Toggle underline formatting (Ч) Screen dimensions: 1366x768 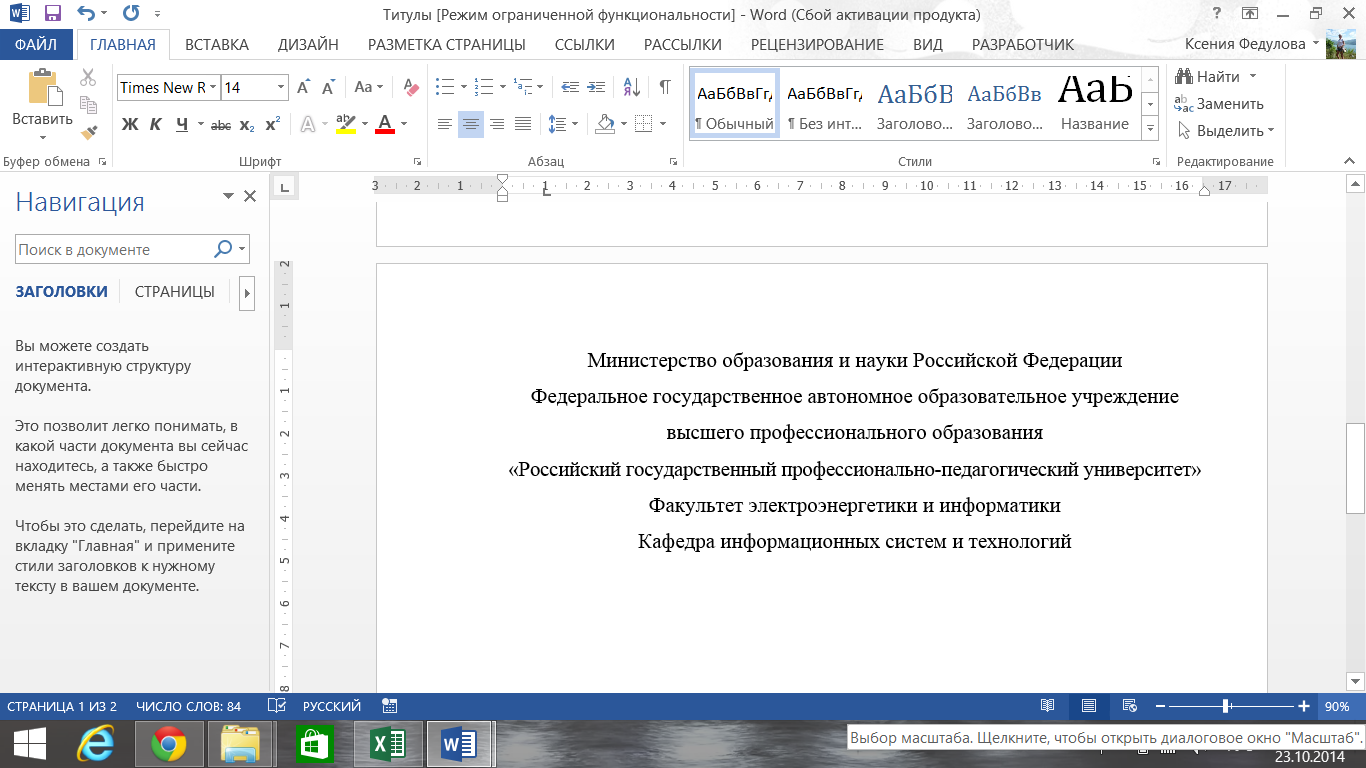(x=182, y=125)
